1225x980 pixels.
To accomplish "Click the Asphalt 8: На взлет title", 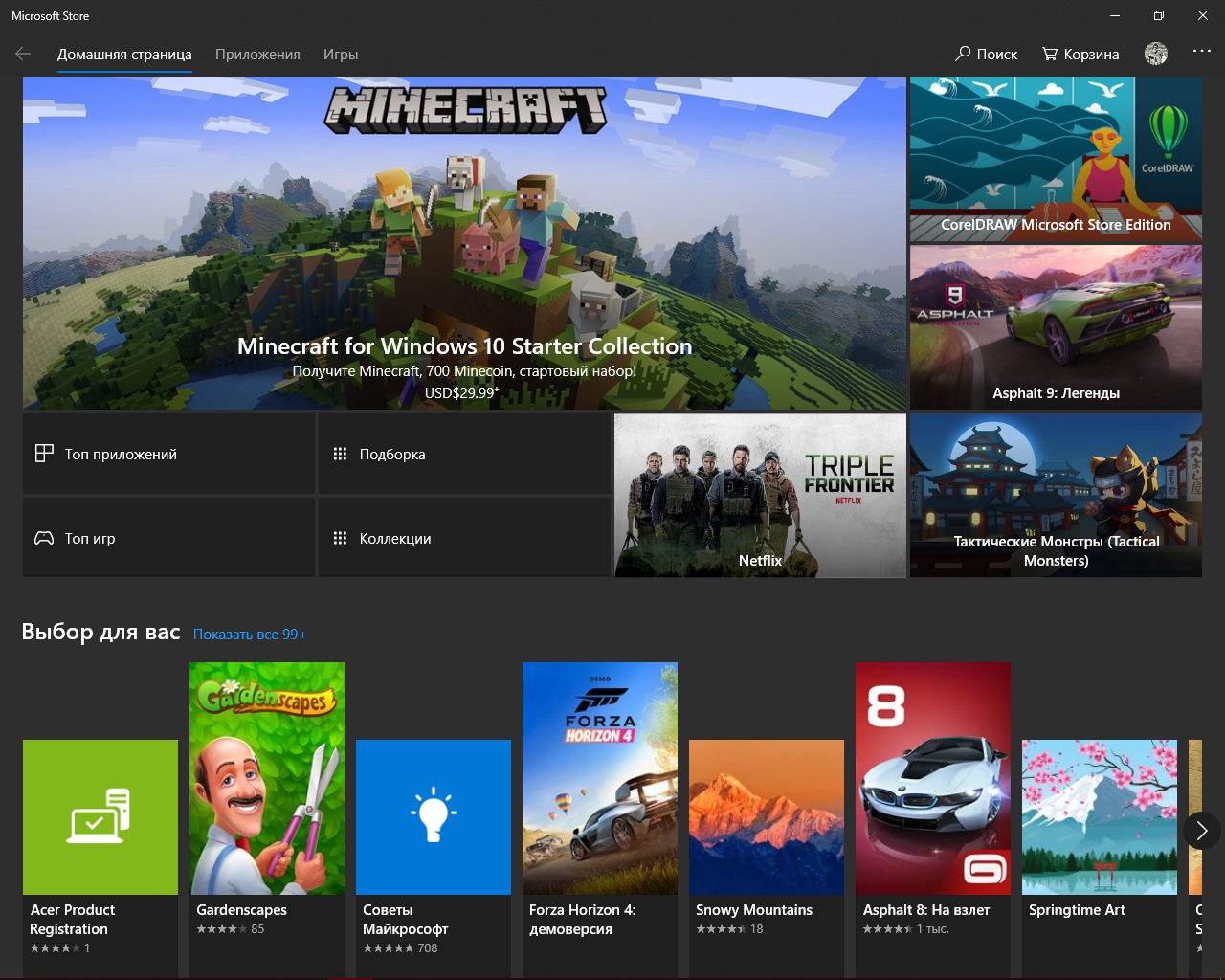I will [x=926, y=910].
